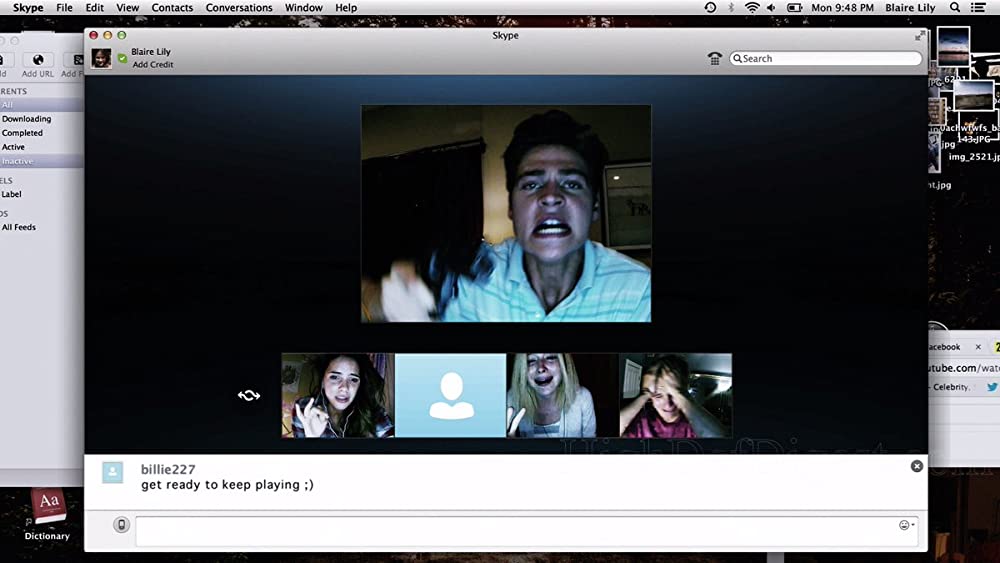Click the green online status indicator
This screenshot has height=563, width=1000.
(x=122, y=59)
